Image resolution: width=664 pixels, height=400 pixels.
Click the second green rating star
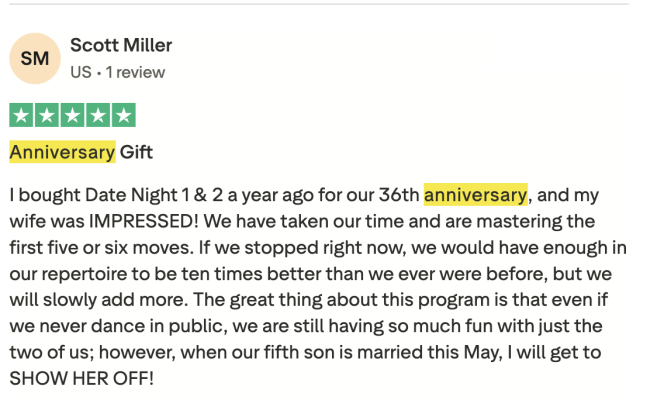pos(47,115)
